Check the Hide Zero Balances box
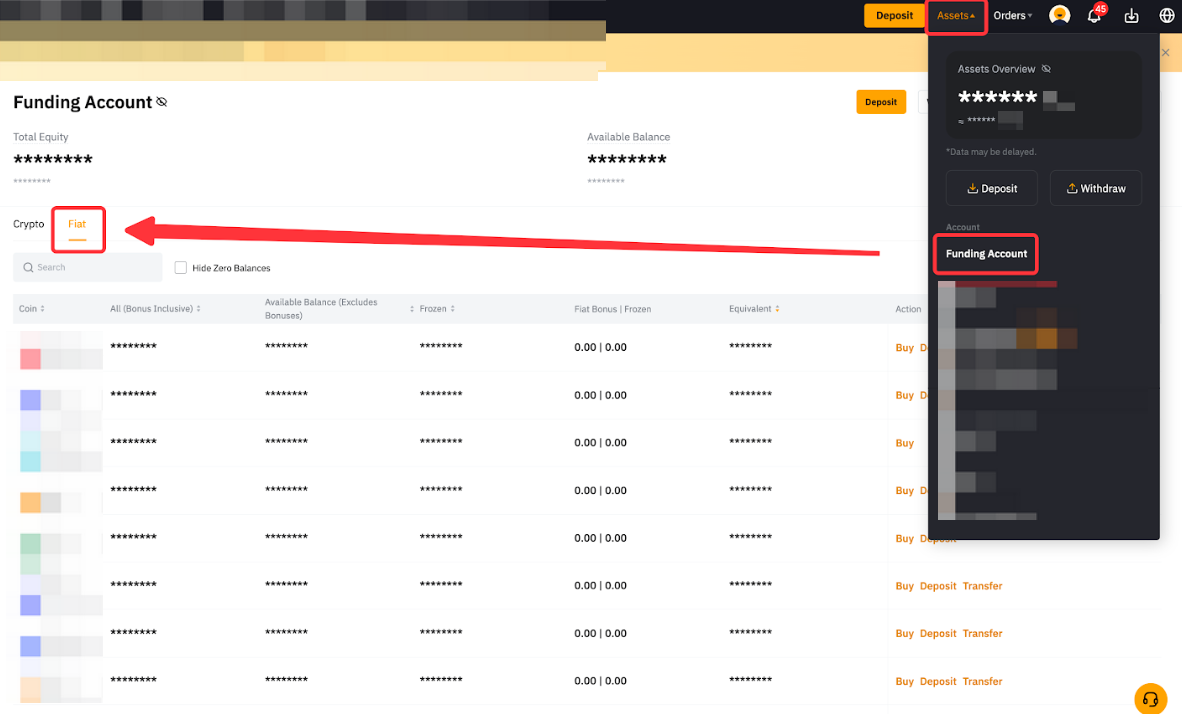The image size is (1182, 714). click(x=181, y=268)
